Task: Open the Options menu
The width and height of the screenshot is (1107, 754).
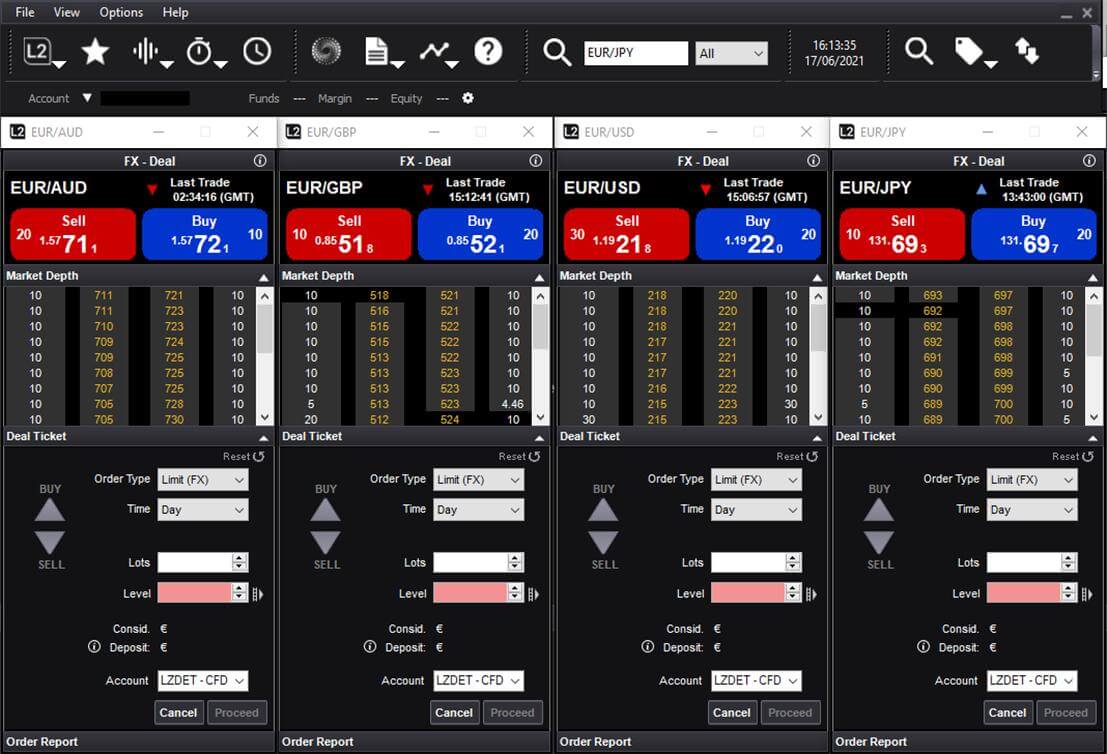Action: (121, 12)
